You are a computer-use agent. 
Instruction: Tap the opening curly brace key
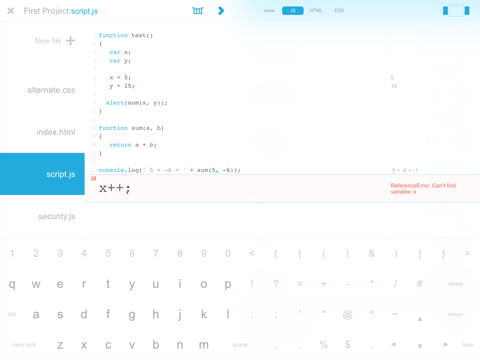coord(276,254)
